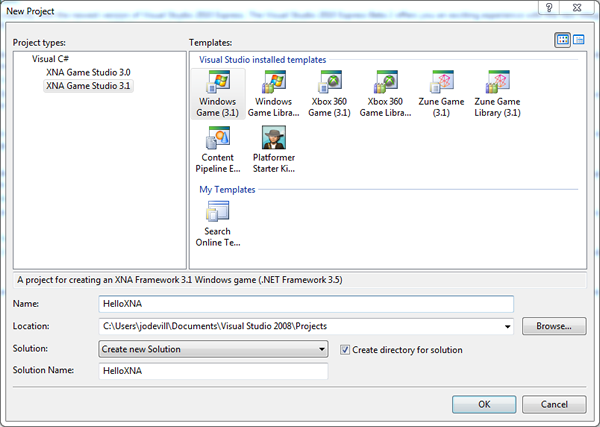This screenshot has height=427, width=600.
Task: Click the Solution Name input field
Action: pyautogui.click(x=213, y=371)
